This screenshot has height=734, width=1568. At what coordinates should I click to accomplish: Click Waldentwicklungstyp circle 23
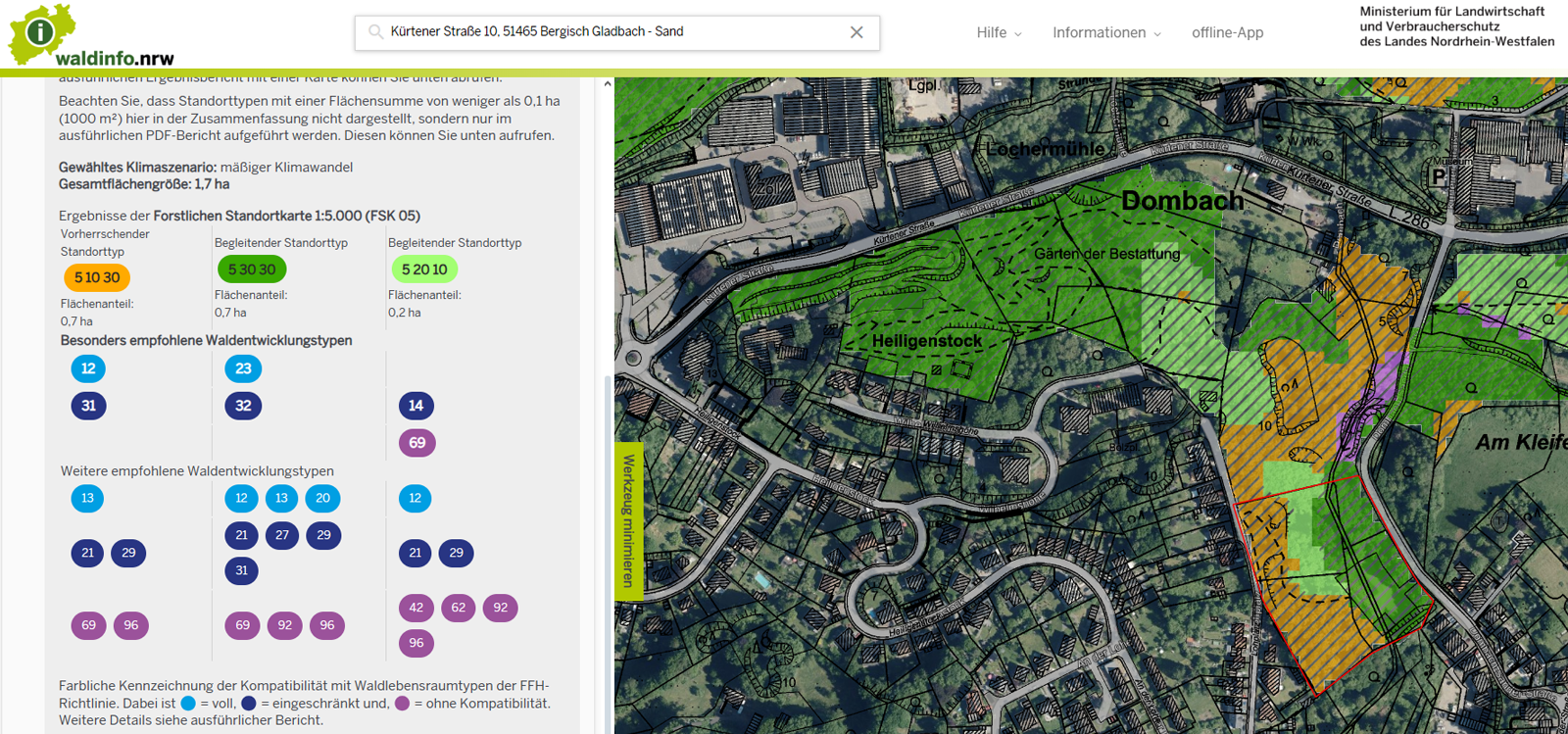point(243,368)
